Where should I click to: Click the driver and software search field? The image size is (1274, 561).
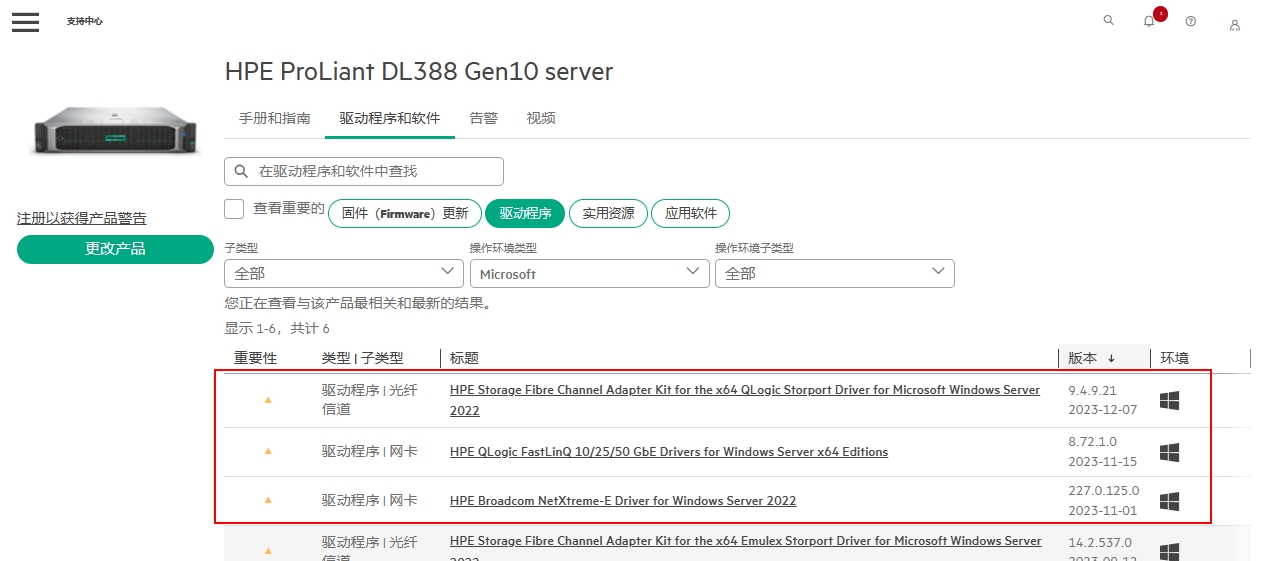click(364, 172)
